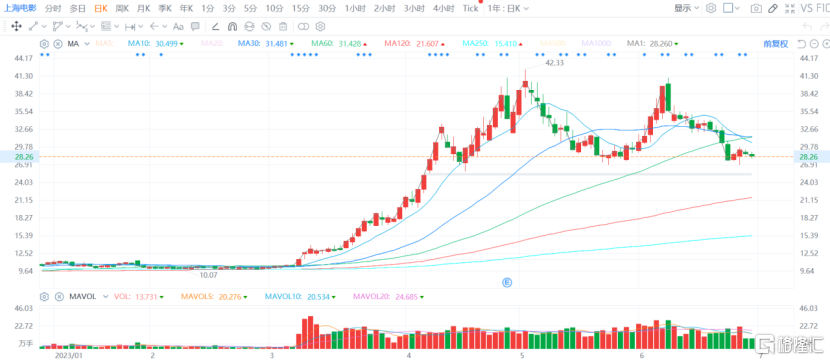
Task: Open the 显示 display dropdown
Action: (x=686, y=8)
